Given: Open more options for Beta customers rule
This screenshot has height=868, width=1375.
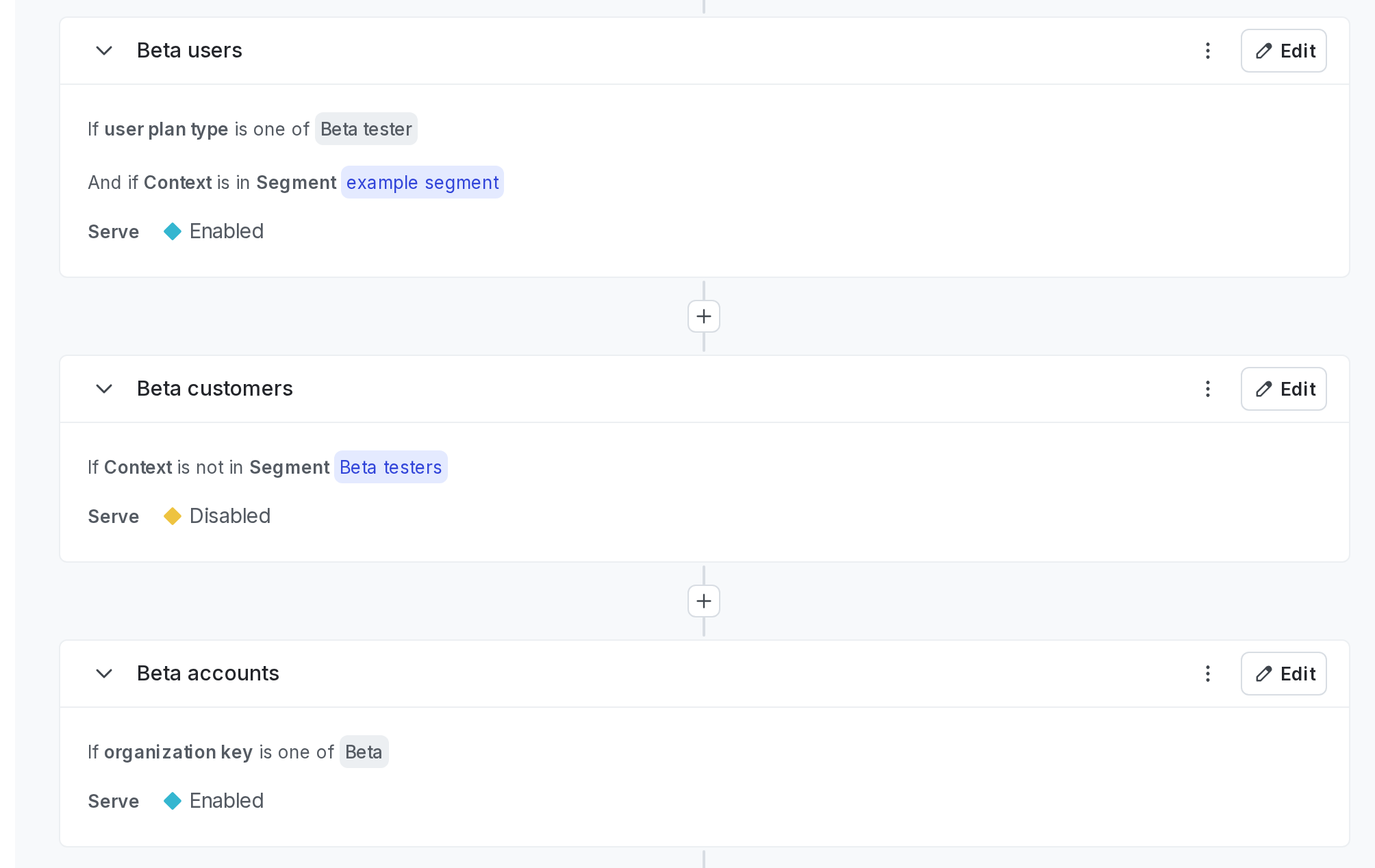Looking at the screenshot, I should pos(1208,389).
